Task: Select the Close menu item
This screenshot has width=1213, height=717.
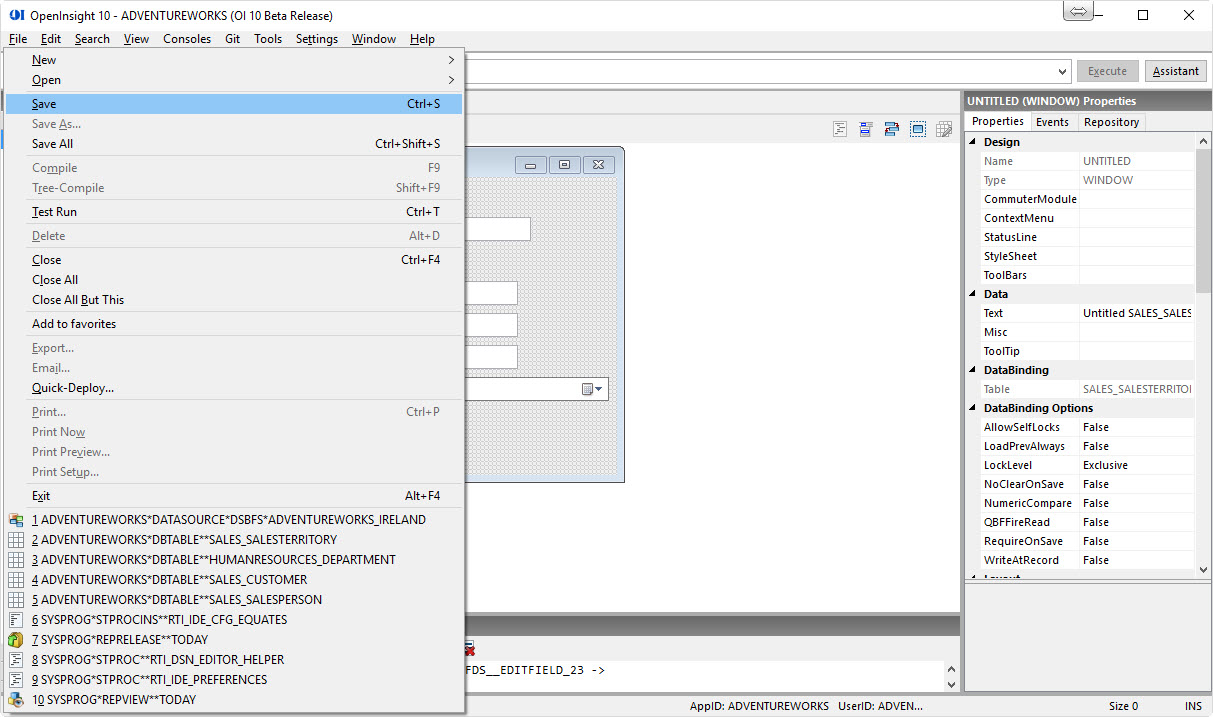Action: coord(234,260)
